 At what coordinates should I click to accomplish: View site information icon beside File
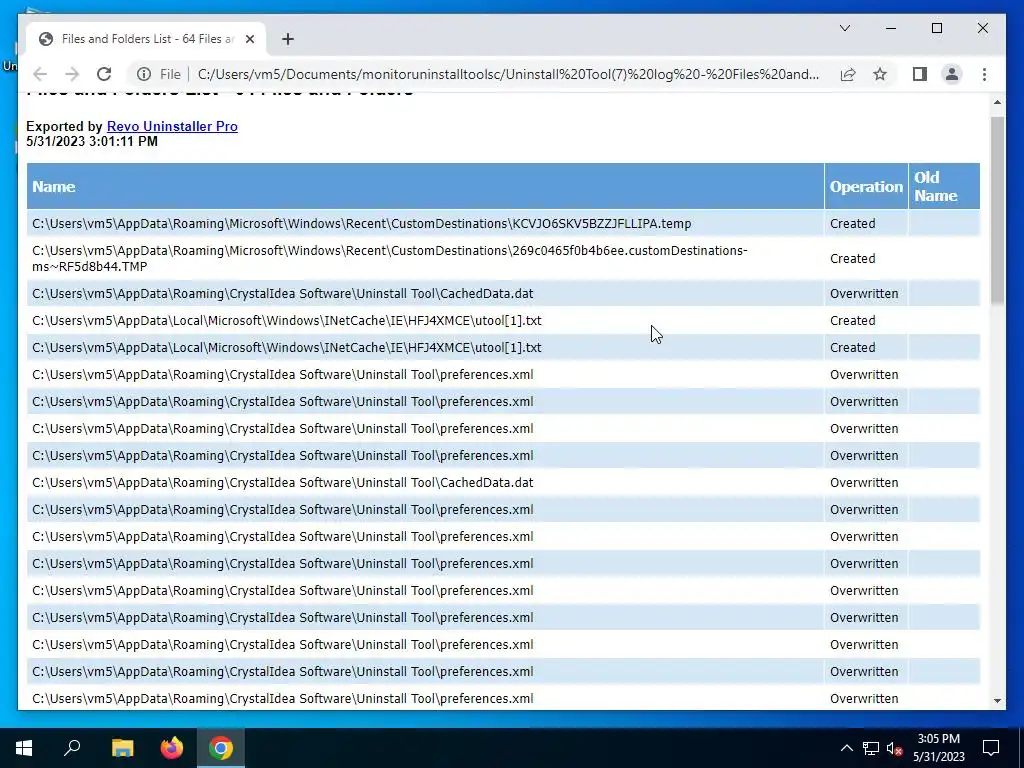[144, 74]
